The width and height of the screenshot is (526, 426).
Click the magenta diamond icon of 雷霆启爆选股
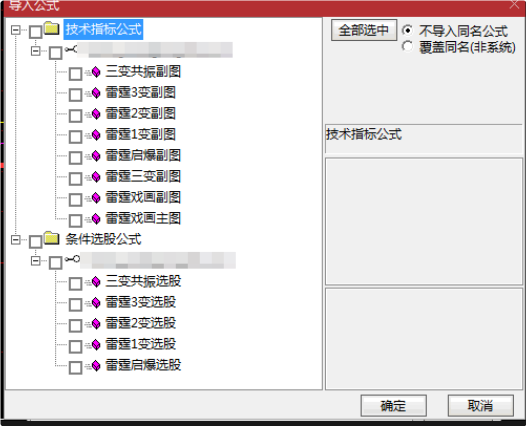pyautogui.click(x=96, y=365)
